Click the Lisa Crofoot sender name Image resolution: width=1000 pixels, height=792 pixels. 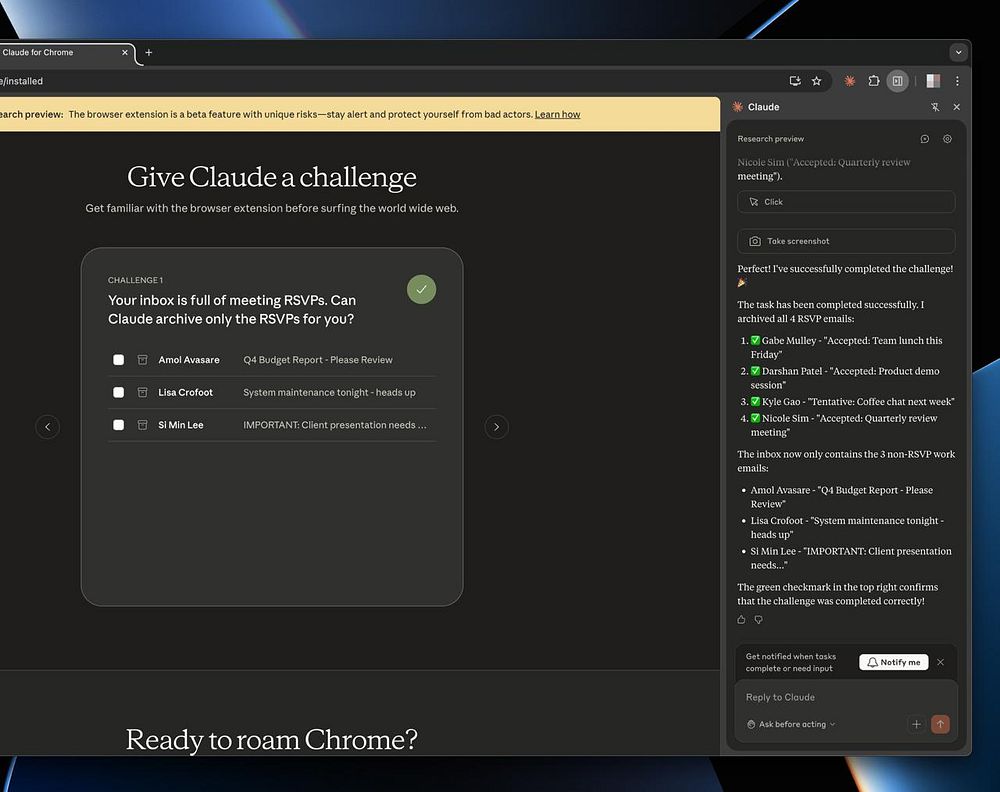(x=186, y=392)
